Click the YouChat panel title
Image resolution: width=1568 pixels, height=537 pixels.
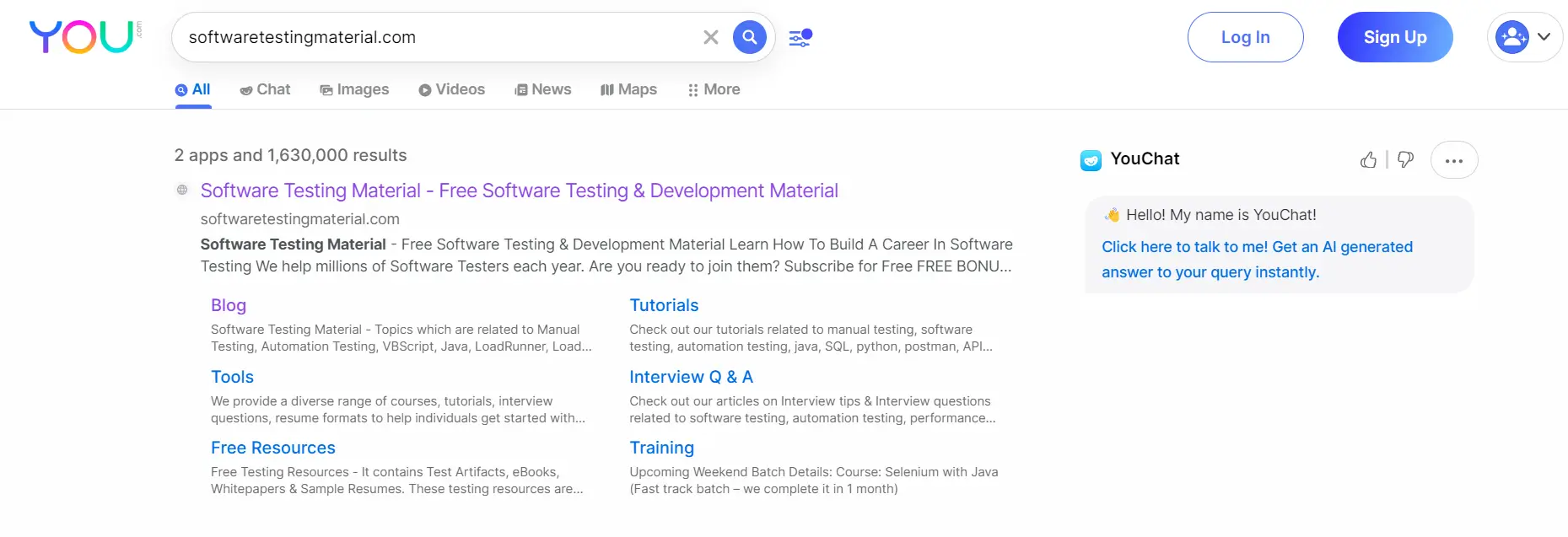coord(1145,158)
